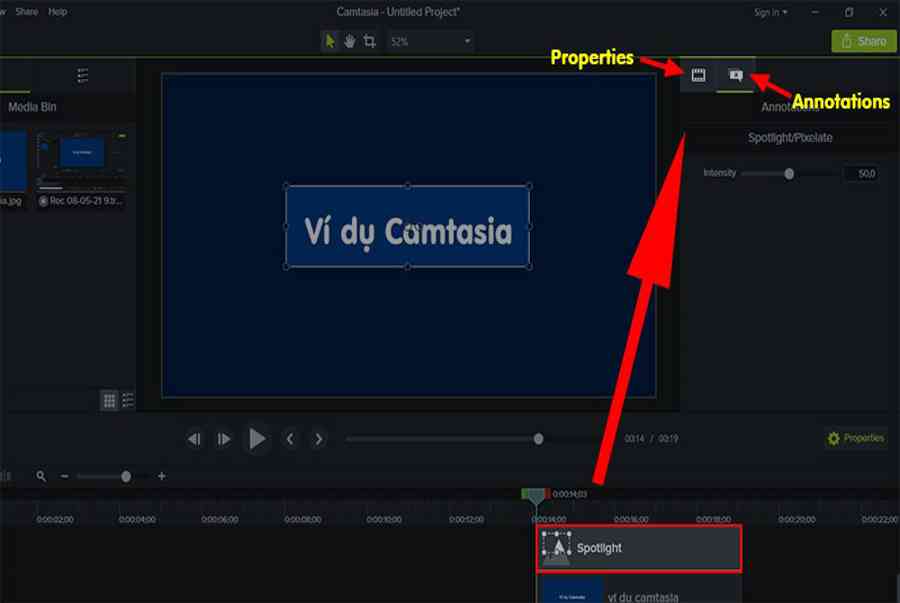The image size is (900, 603).
Task: Open the canvas zoom 52% dropdown
Action: [430, 41]
